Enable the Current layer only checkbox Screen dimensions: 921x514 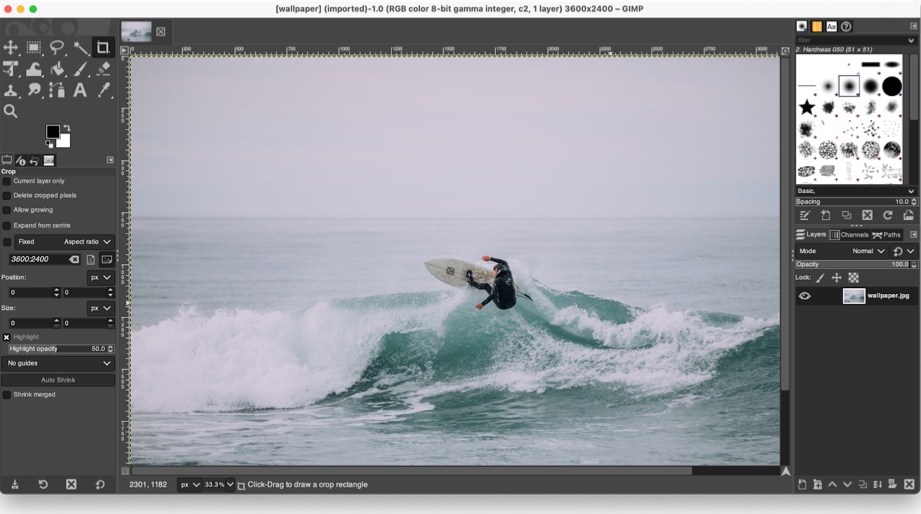[7, 181]
